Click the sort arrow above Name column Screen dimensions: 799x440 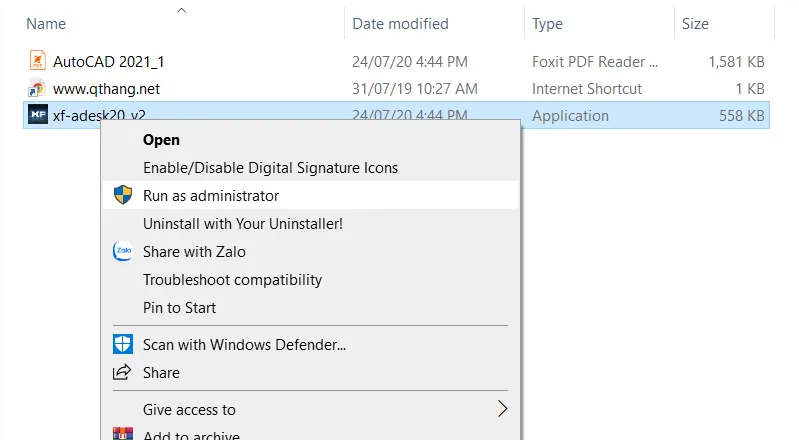tap(181, 10)
